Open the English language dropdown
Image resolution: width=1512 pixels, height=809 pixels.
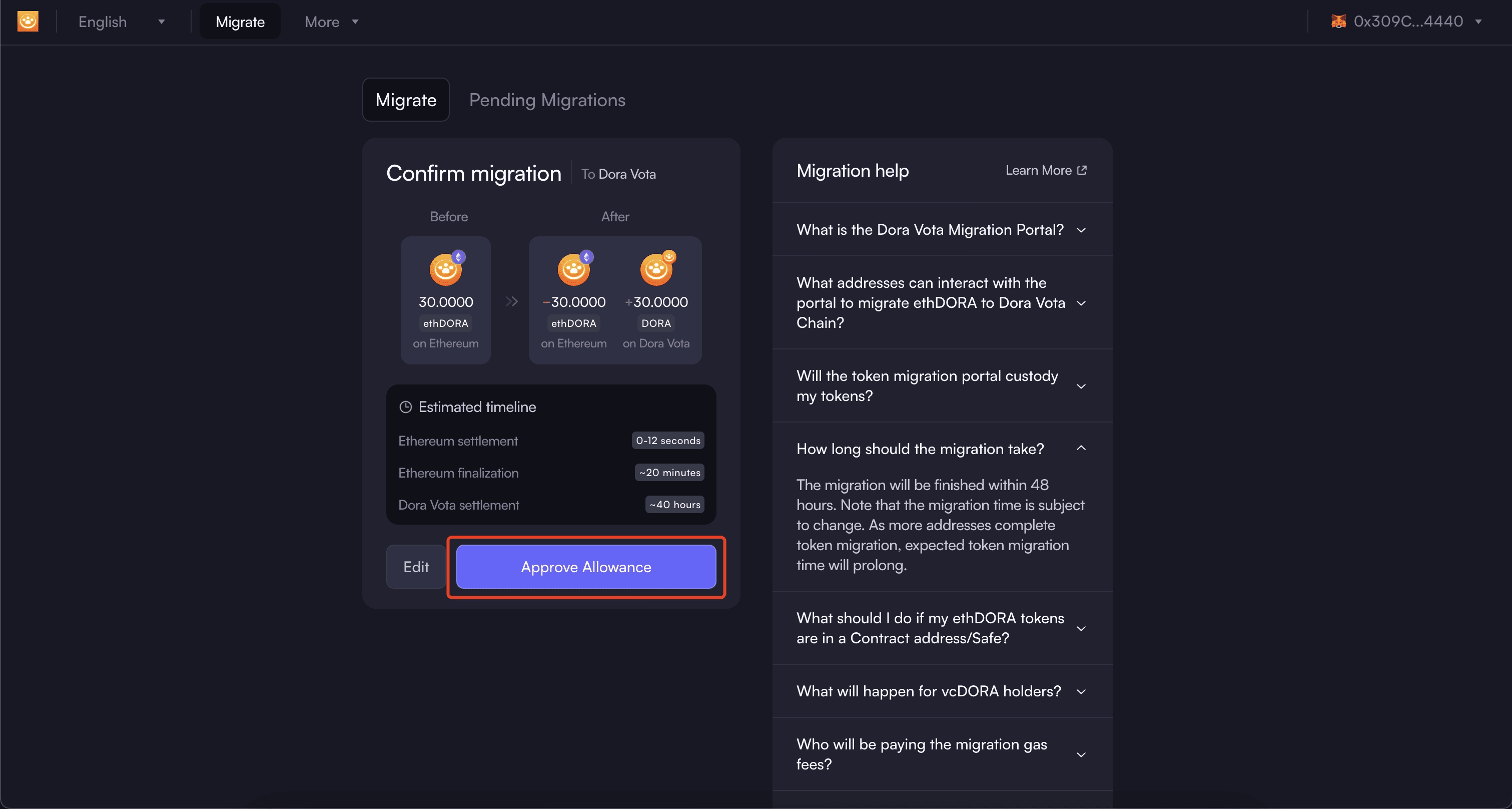point(122,22)
